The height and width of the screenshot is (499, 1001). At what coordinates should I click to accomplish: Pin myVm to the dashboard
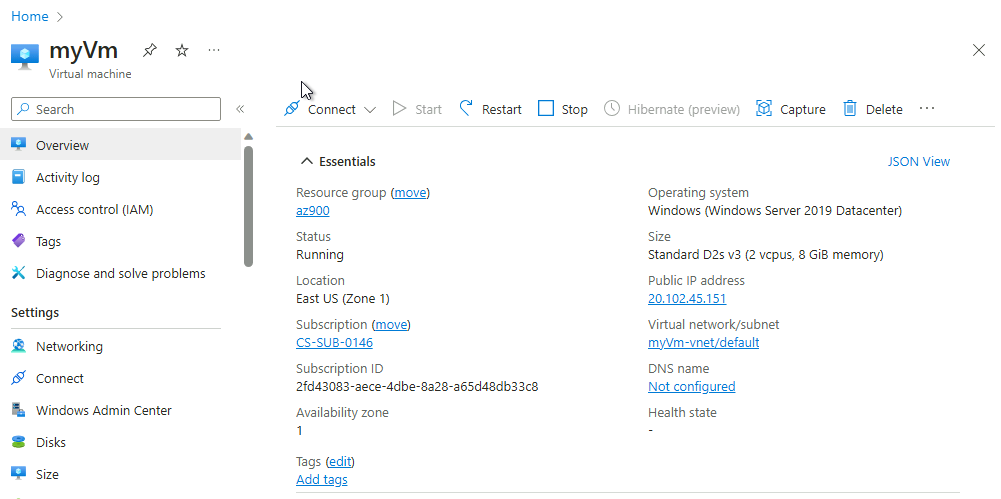pos(150,50)
